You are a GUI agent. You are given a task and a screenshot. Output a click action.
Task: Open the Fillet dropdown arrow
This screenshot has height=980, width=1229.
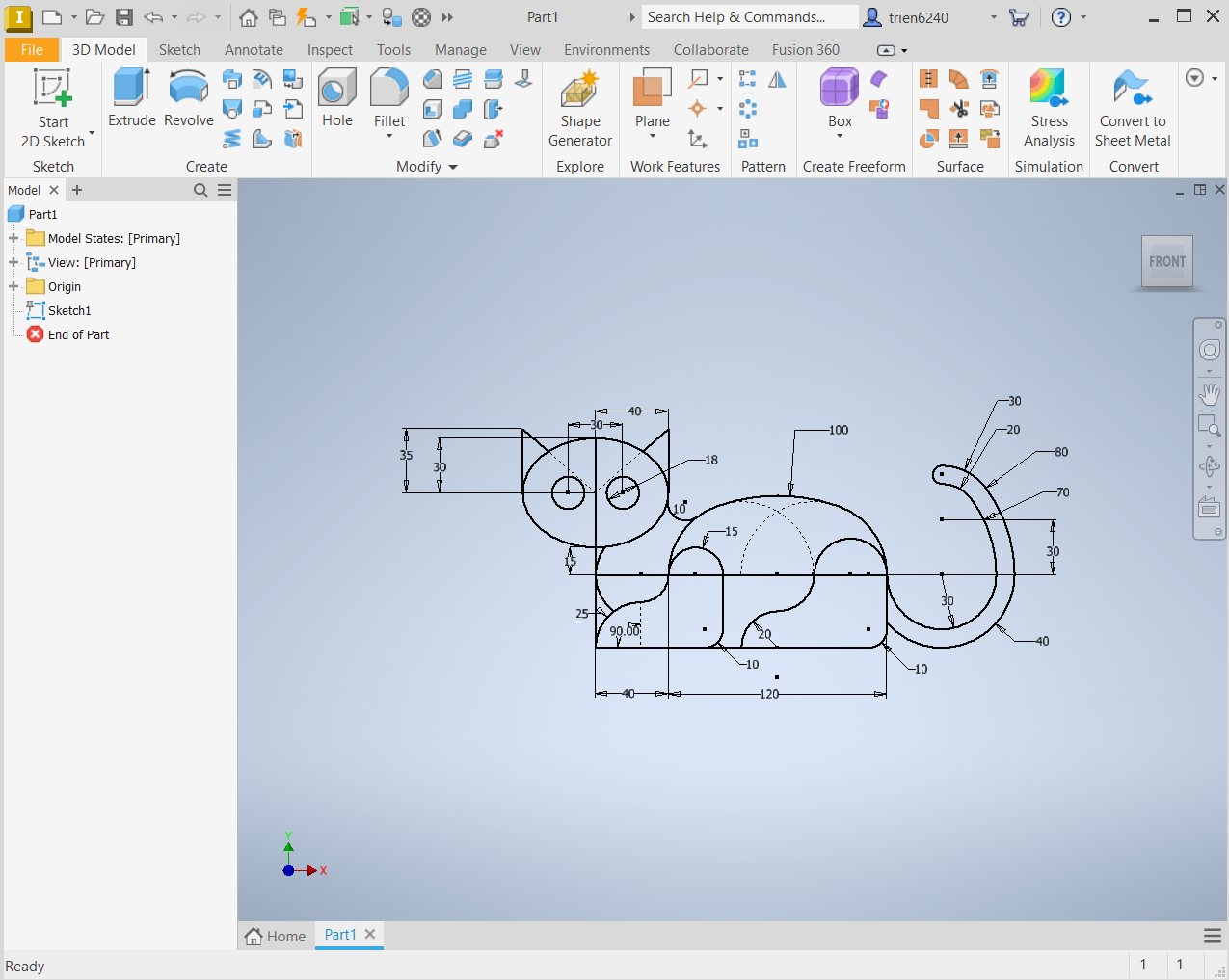point(389,137)
